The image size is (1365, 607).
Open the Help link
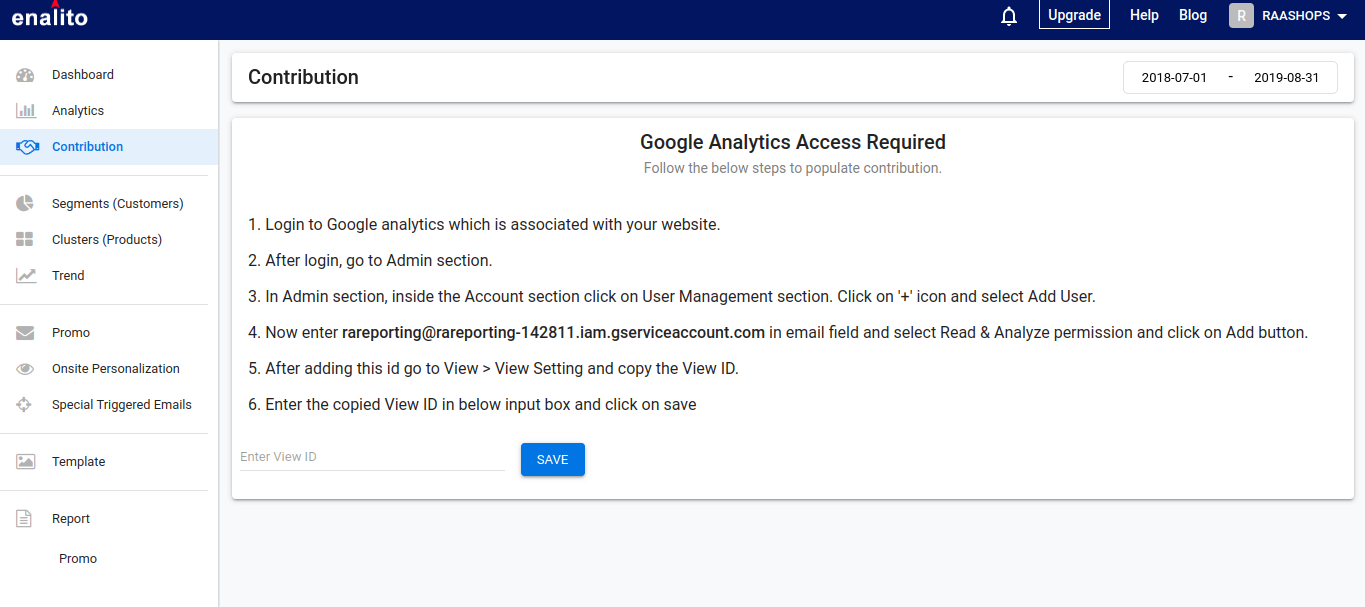point(1144,15)
